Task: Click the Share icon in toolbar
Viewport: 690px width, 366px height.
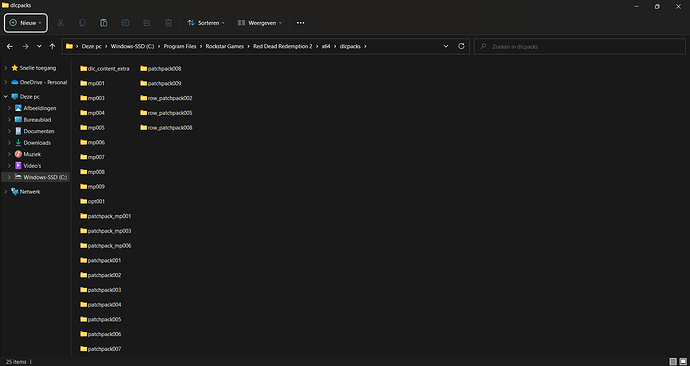Action: point(147,23)
